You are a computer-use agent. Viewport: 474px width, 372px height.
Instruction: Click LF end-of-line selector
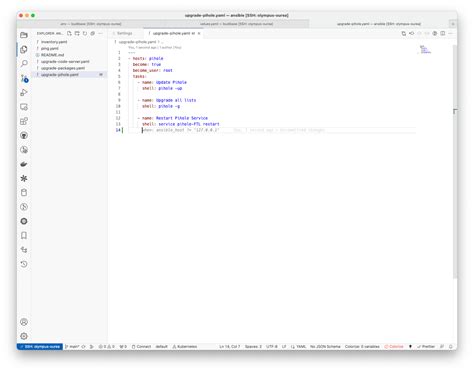point(284,347)
